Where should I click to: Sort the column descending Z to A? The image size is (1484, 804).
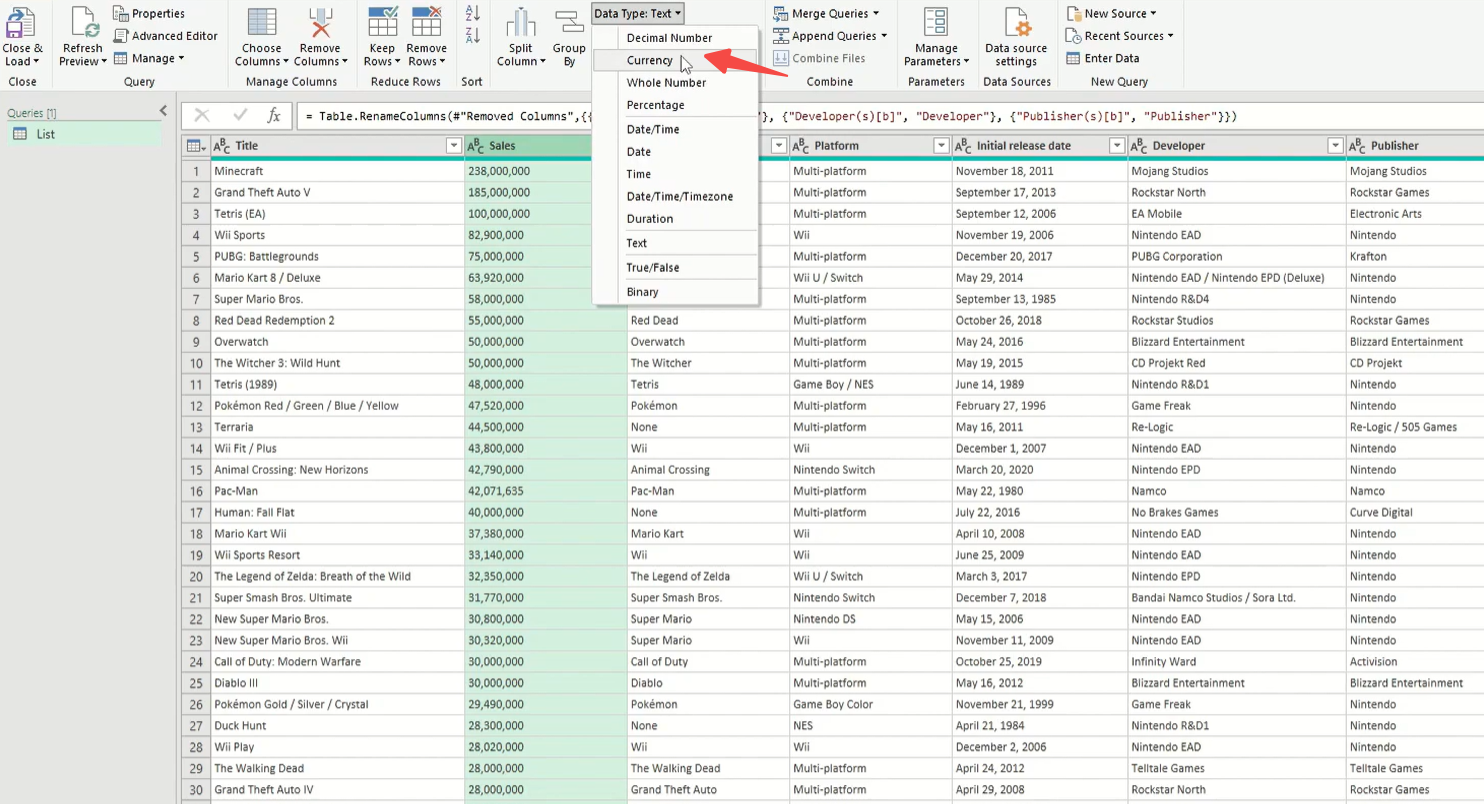[x=473, y=36]
